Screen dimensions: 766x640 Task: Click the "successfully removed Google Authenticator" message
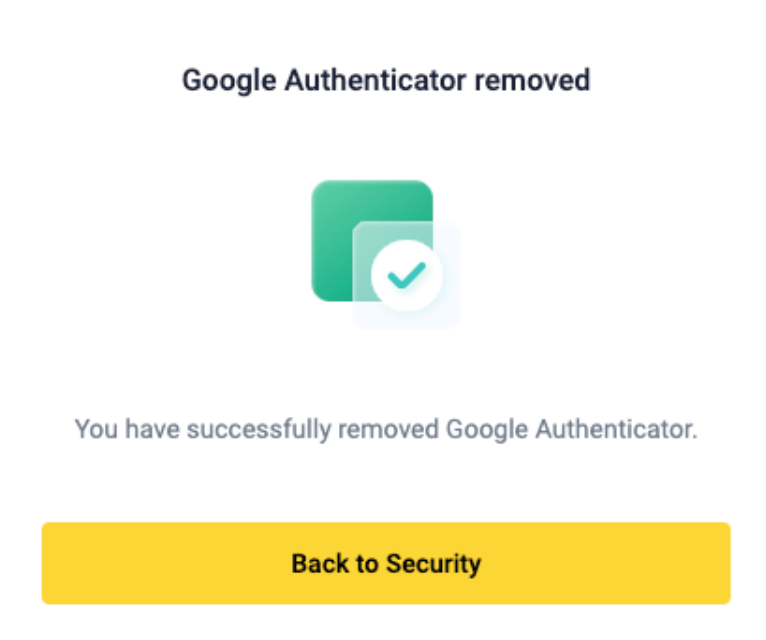click(x=385, y=430)
